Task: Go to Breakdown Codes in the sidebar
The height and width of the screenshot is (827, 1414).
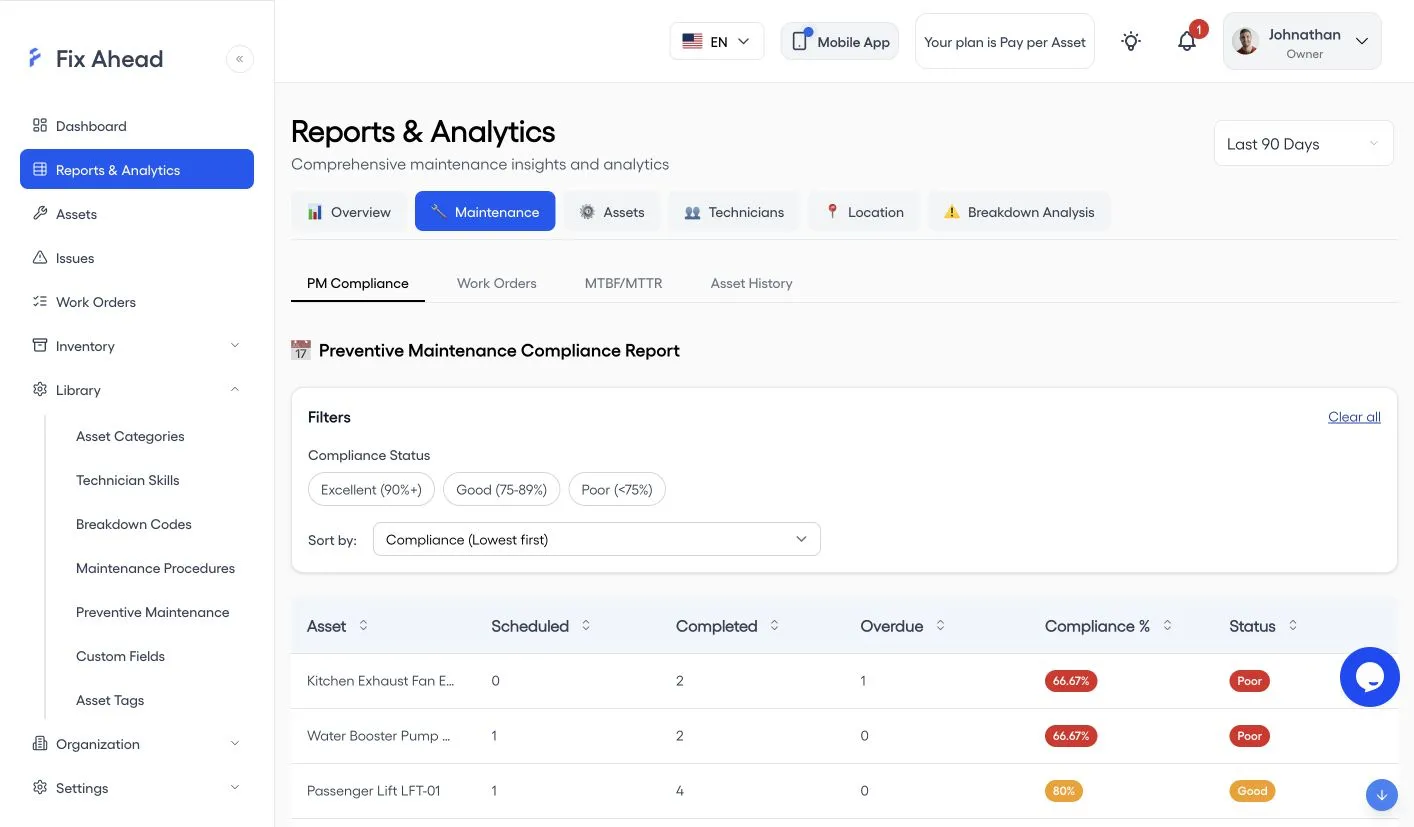Action: [134, 524]
